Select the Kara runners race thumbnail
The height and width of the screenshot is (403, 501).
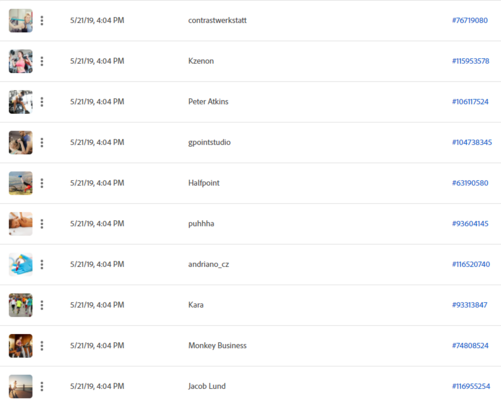(21, 305)
